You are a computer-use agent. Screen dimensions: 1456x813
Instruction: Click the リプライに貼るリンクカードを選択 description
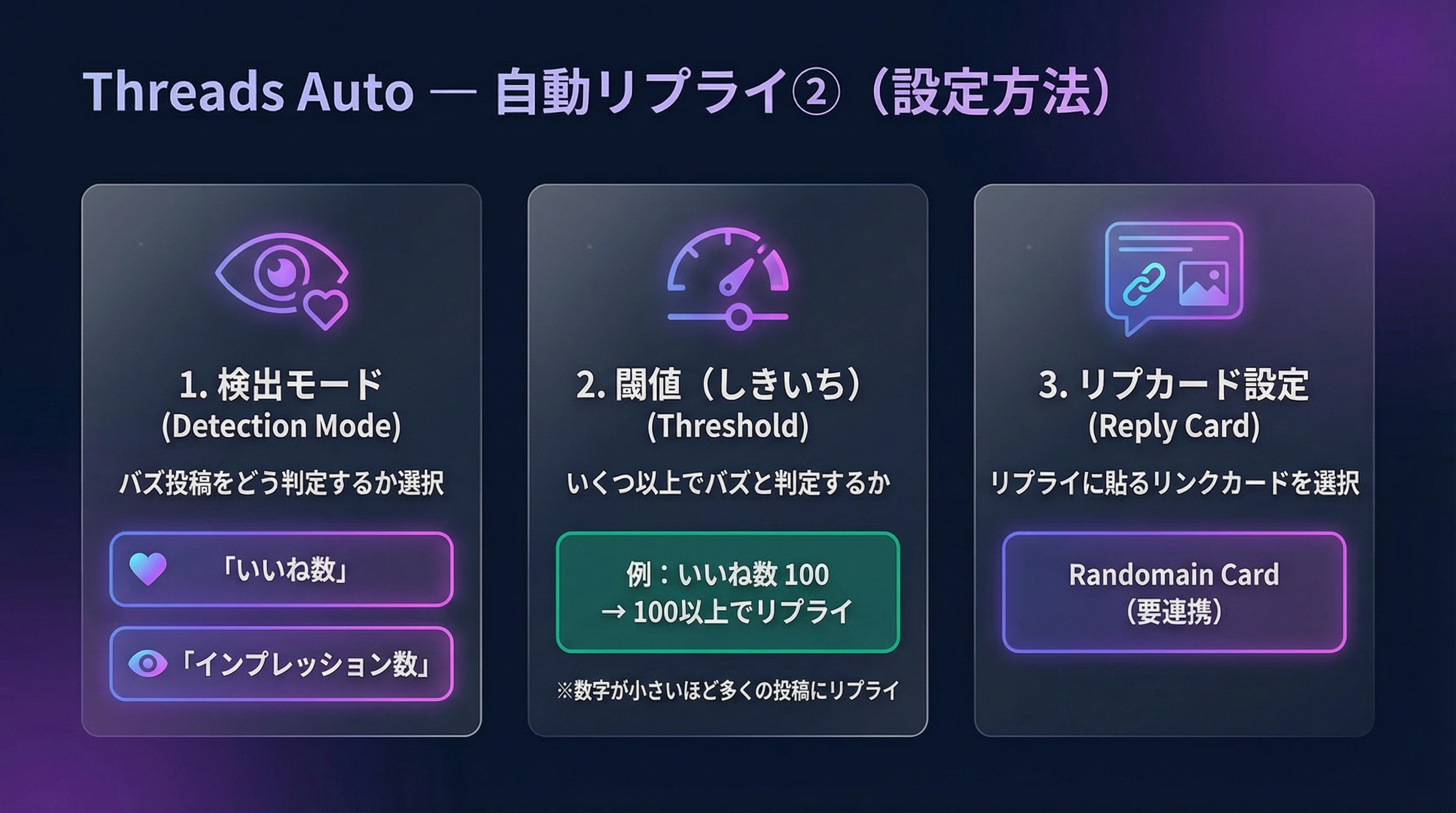coord(1174,483)
